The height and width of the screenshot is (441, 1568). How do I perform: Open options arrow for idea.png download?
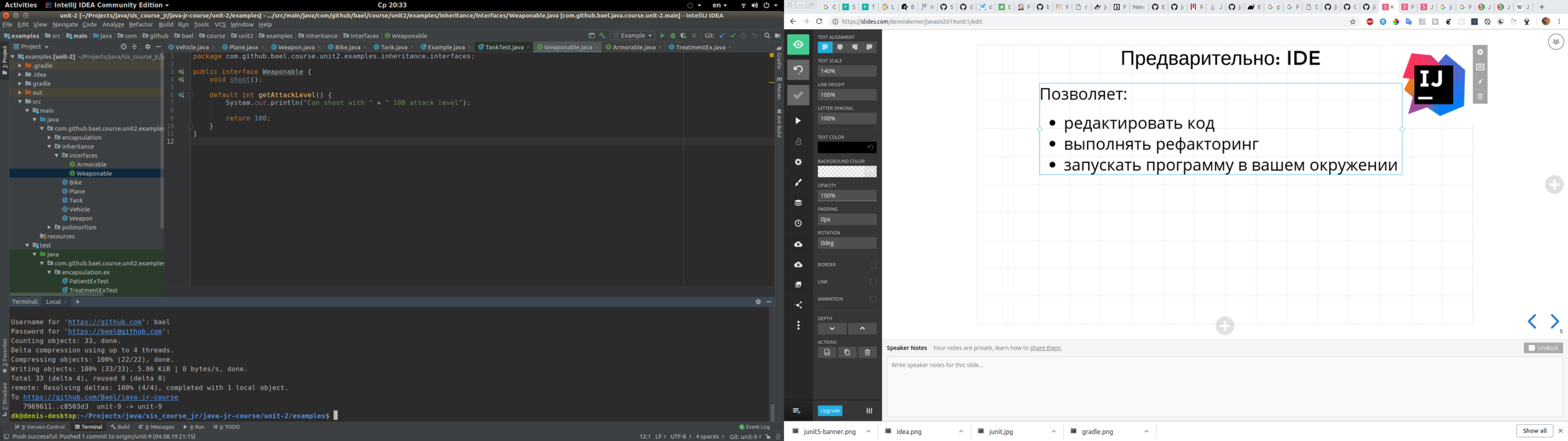pyautogui.click(x=961, y=432)
